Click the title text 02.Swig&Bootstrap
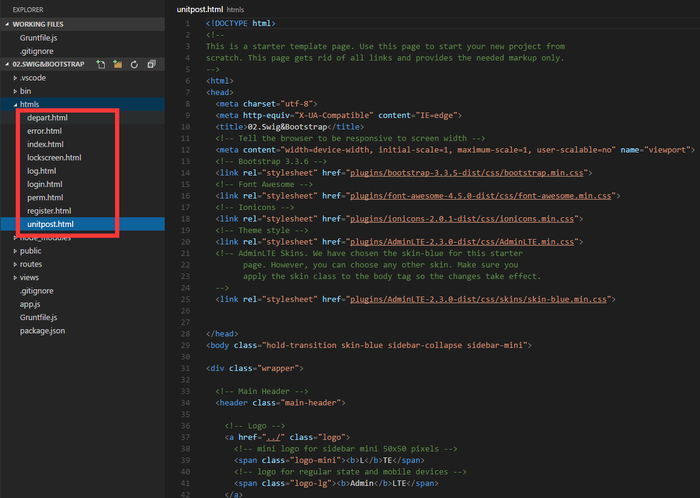The image size is (700, 498). 287,127
